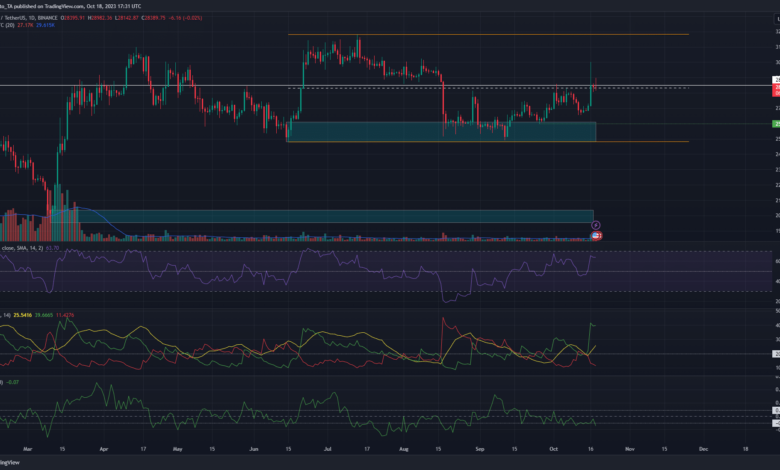Click the green price label on price axis
The height and width of the screenshot is (470, 780).
[776, 124]
